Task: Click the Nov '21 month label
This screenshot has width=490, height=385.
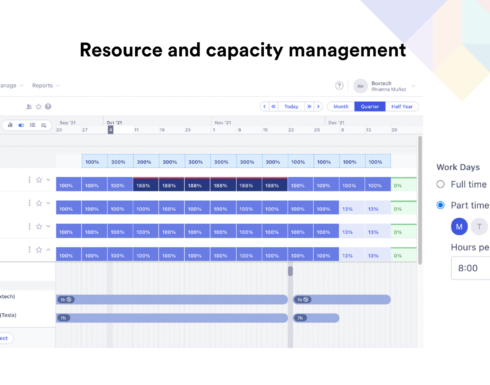Action: pyautogui.click(x=223, y=123)
